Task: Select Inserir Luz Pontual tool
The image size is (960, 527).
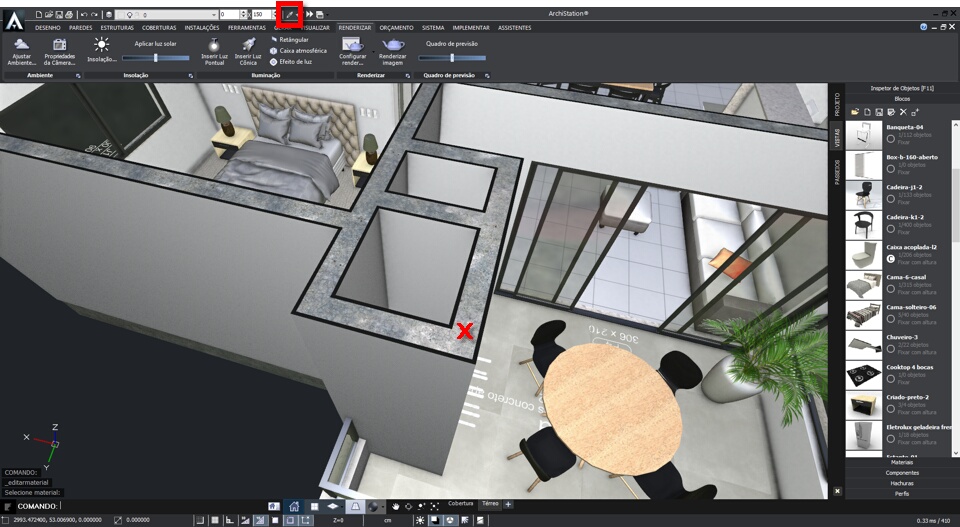Action: pyautogui.click(x=214, y=52)
